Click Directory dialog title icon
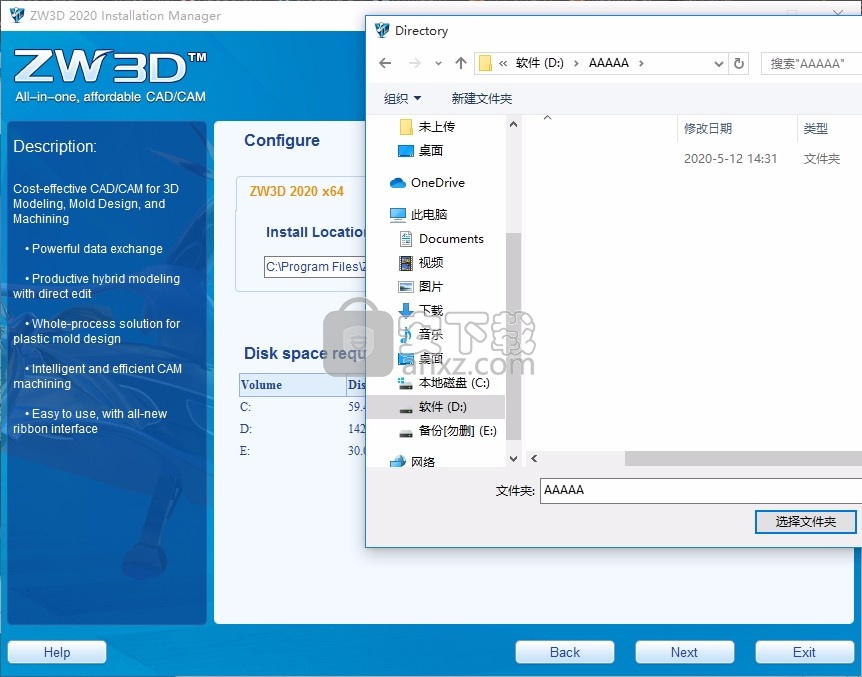The width and height of the screenshot is (862, 677). pos(382,30)
